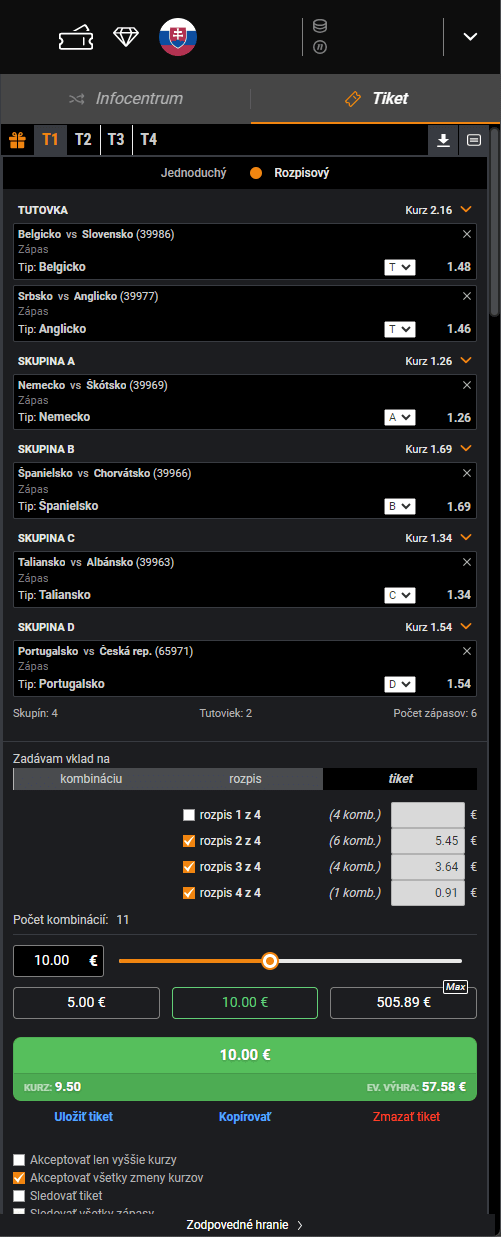501x1237 pixels.
Task: Open the ticket icon in the header
Action: (76, 37)
